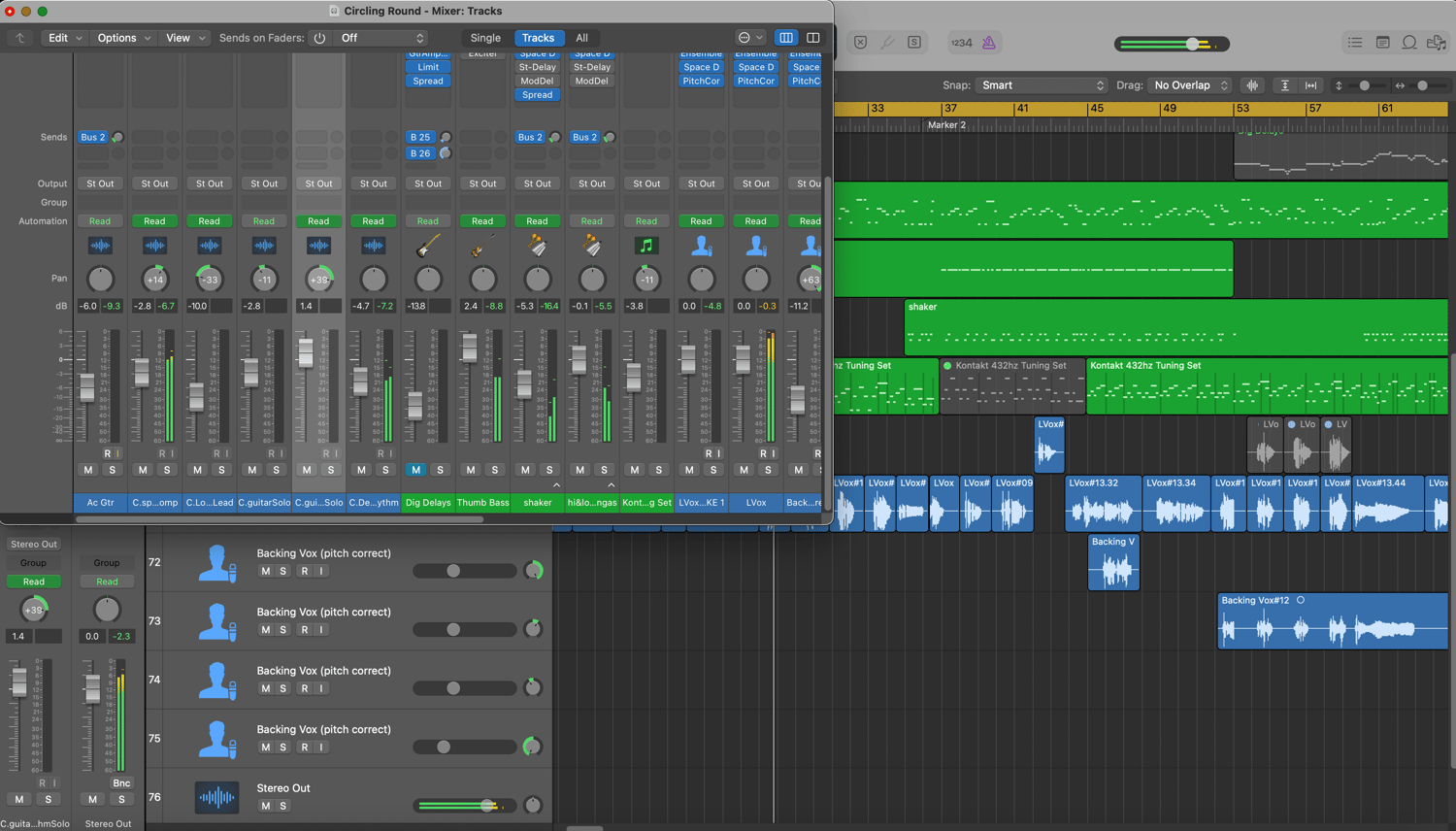The width and height of the screenshot is (1456, 831).
Task: Open the List Editors icon
Action: [1355, 43]
